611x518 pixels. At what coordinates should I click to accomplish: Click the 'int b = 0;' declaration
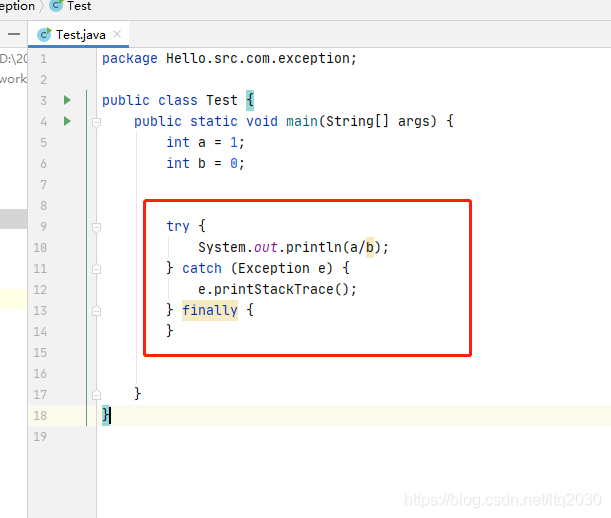tap(205, 163)
